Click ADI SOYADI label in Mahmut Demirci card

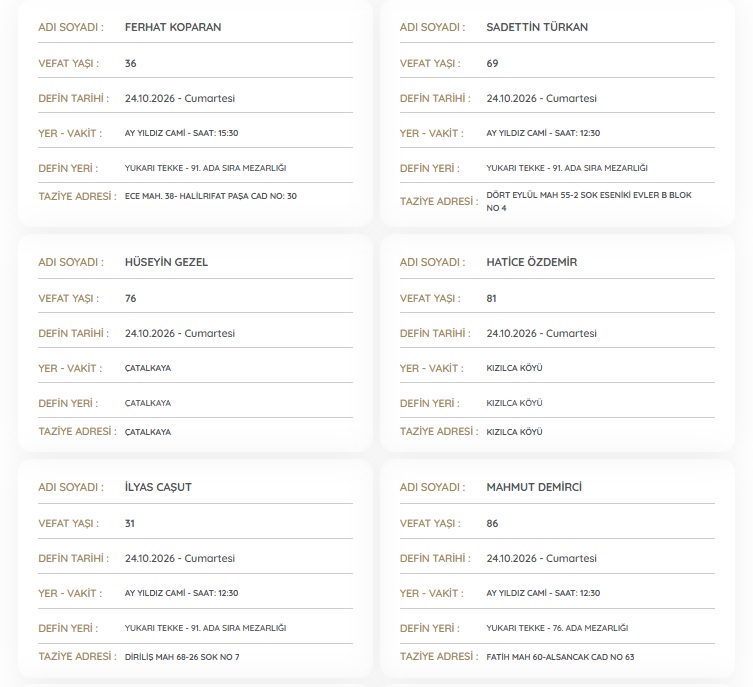pyautogui.click(x=433, y=487)
